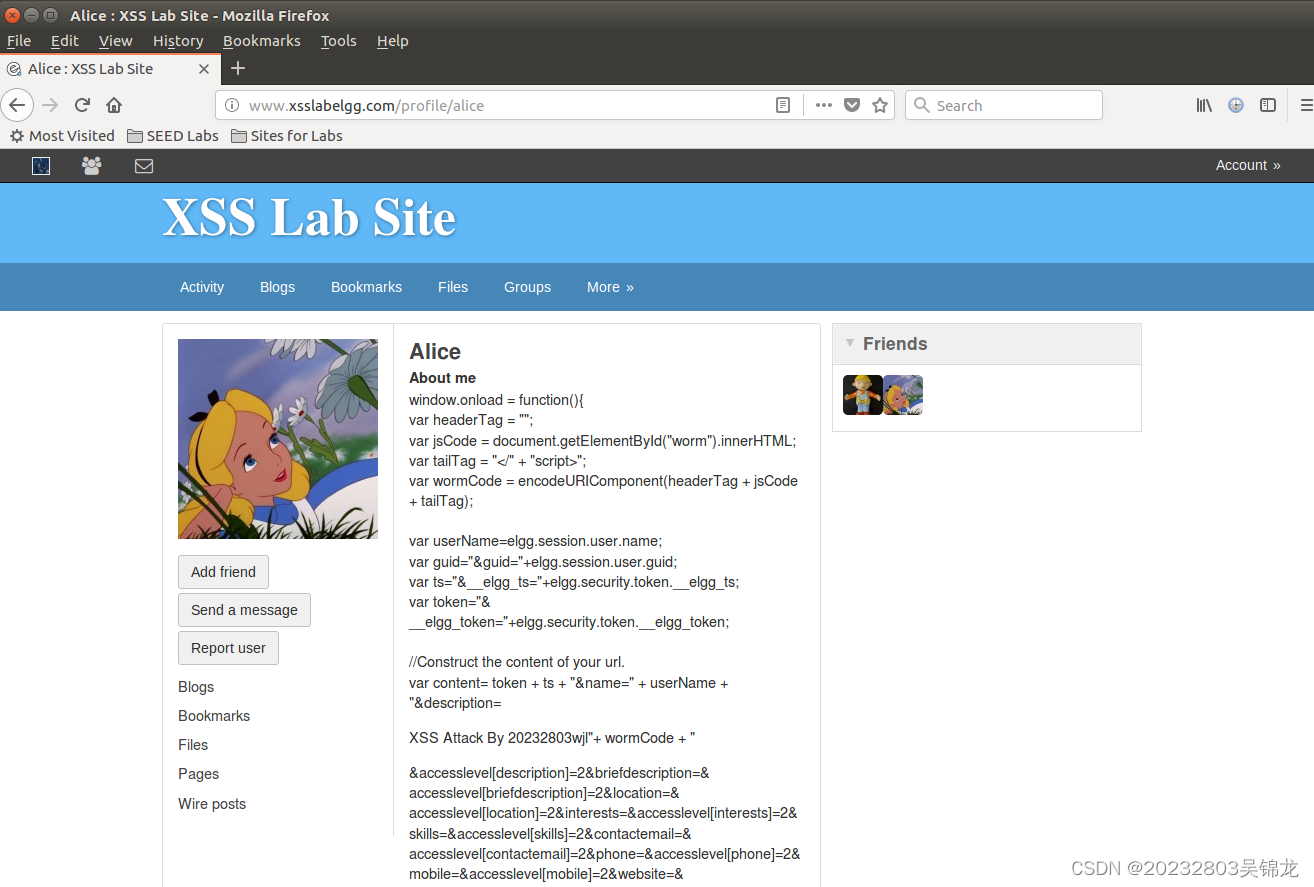Open Most Visited bookmarks gear
Viewport: 1314px width, 887px height.
tap(62, 136)
